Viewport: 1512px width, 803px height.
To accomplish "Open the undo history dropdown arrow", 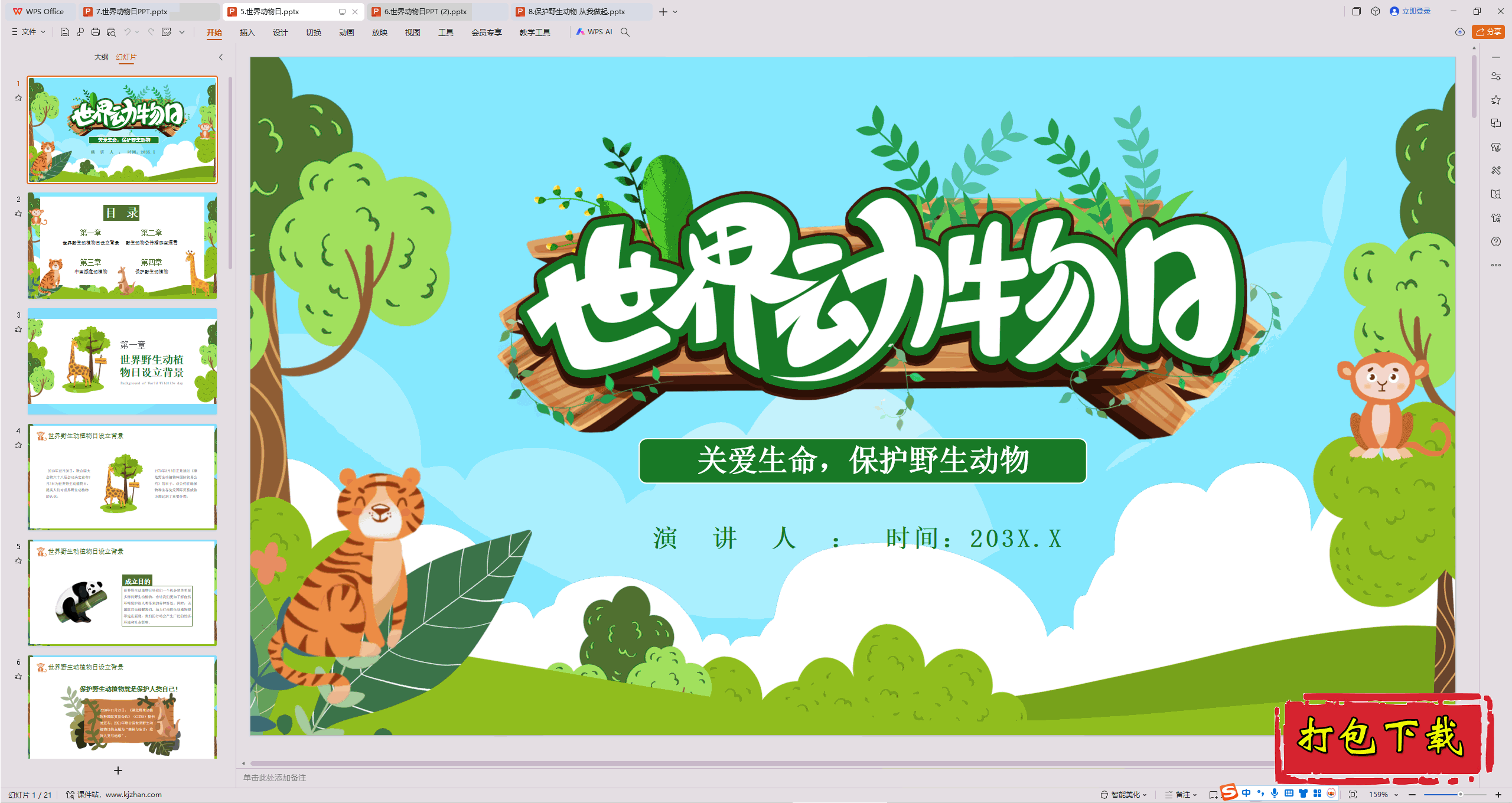I will 137,32.
